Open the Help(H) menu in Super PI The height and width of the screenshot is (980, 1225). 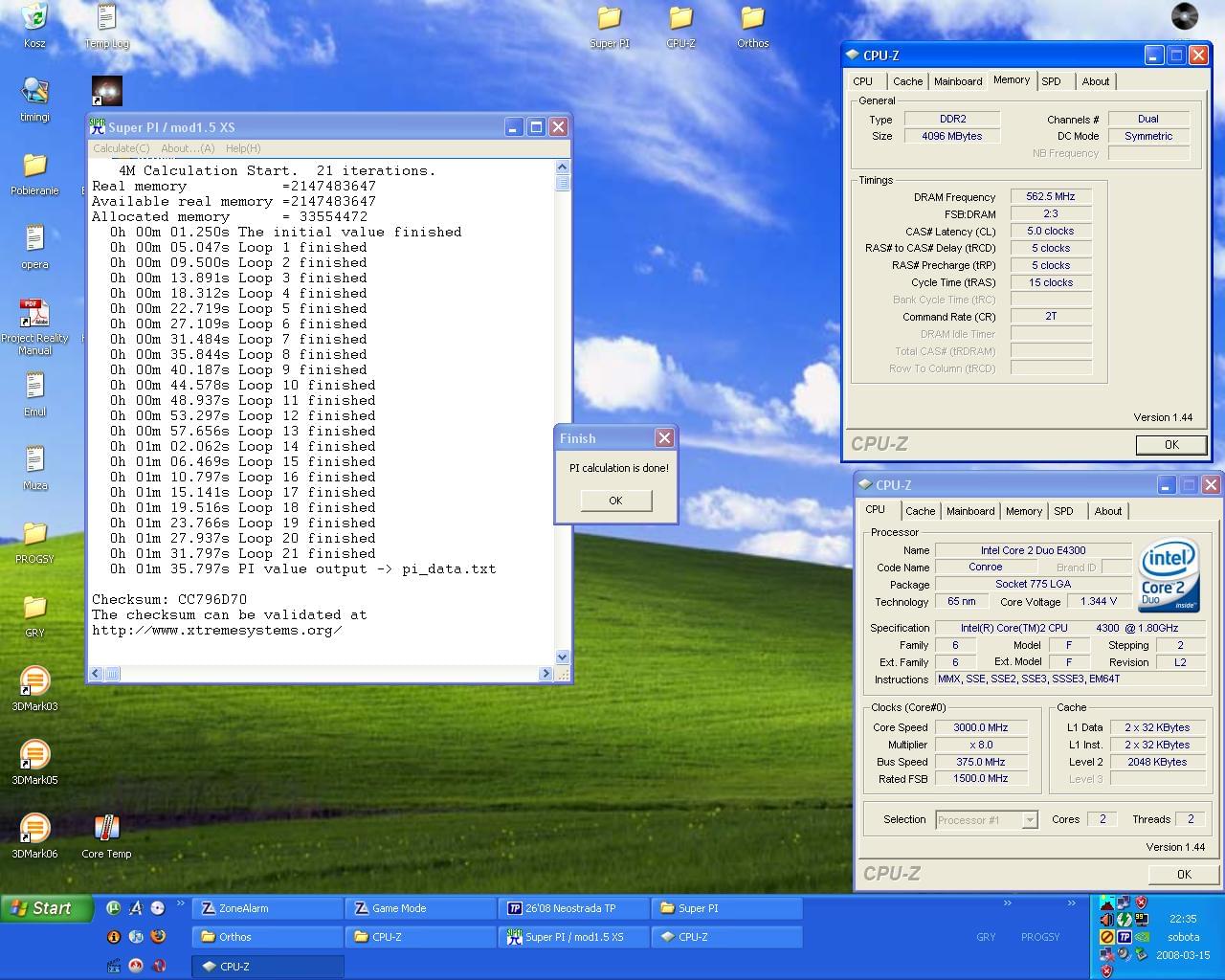pos(243,148)
